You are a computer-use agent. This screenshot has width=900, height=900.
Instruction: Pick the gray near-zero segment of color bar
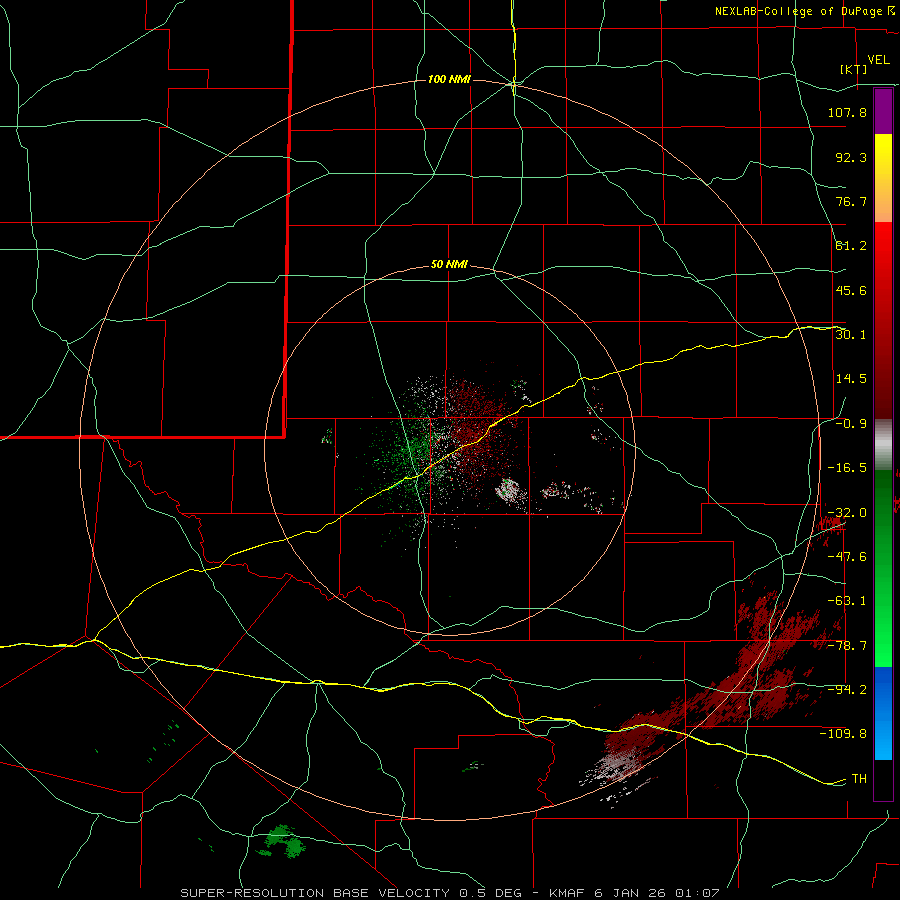pyautogui.click(x=883, y=444)
